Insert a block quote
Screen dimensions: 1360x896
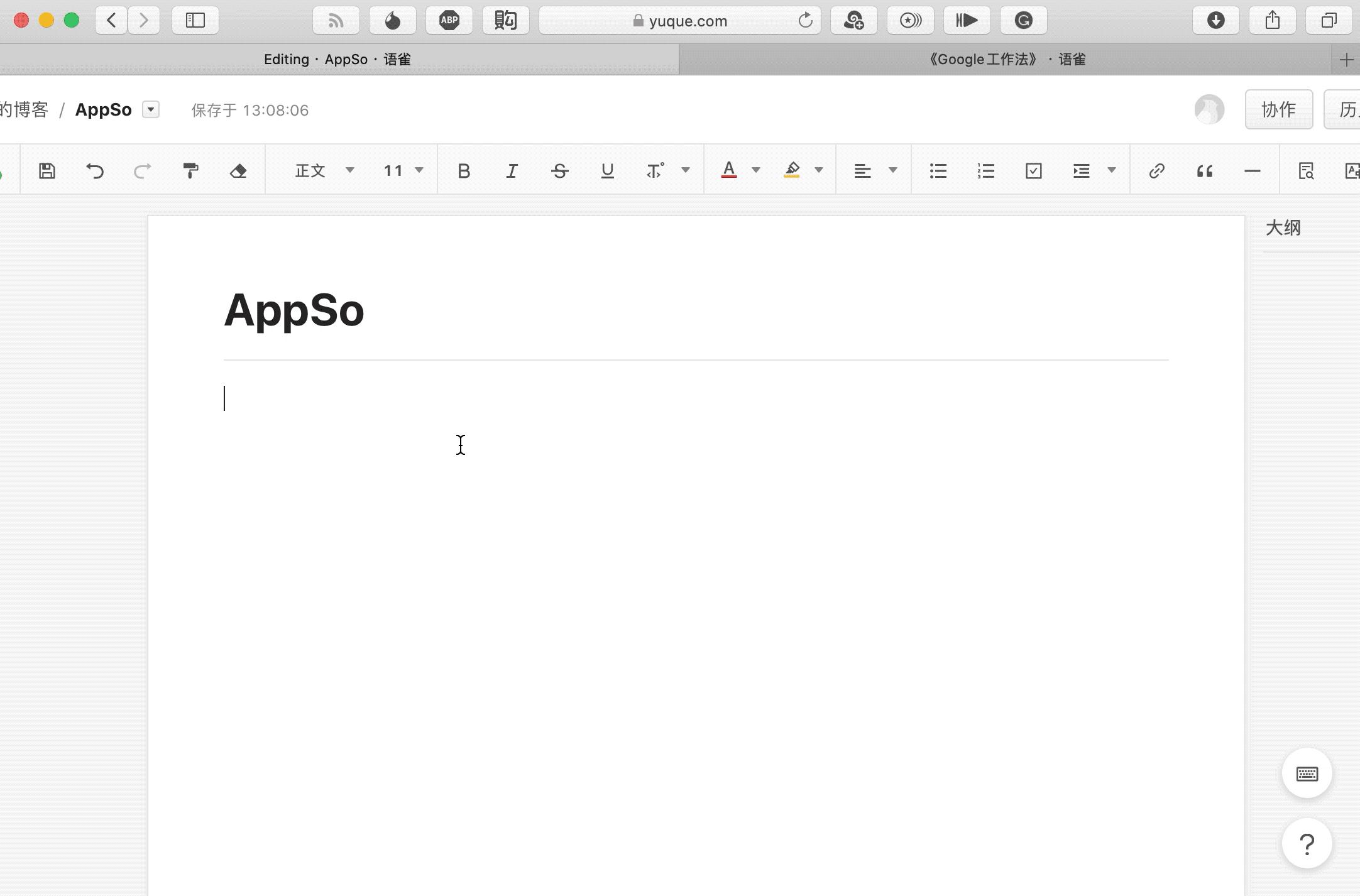pyautogui.click(x=1204, y=171)
